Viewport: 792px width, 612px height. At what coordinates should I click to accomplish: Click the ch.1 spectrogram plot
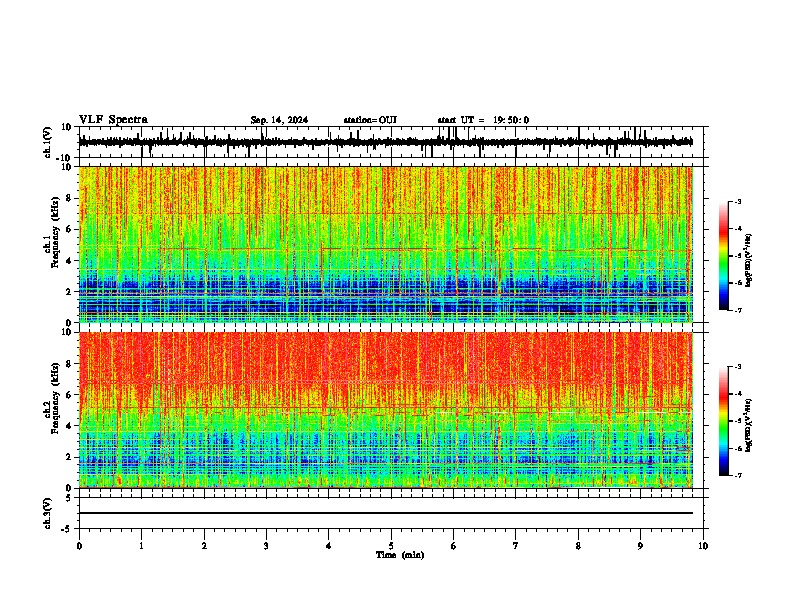tap(386, 244)
